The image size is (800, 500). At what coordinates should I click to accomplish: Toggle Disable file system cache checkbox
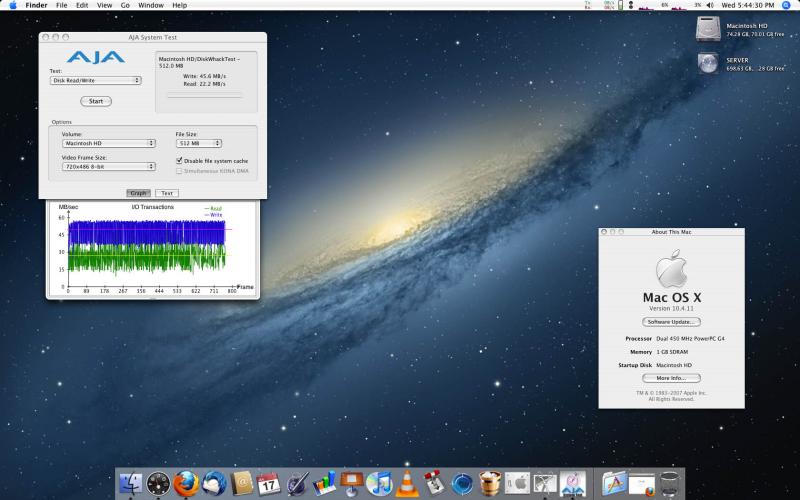click(x=179, y=160)
